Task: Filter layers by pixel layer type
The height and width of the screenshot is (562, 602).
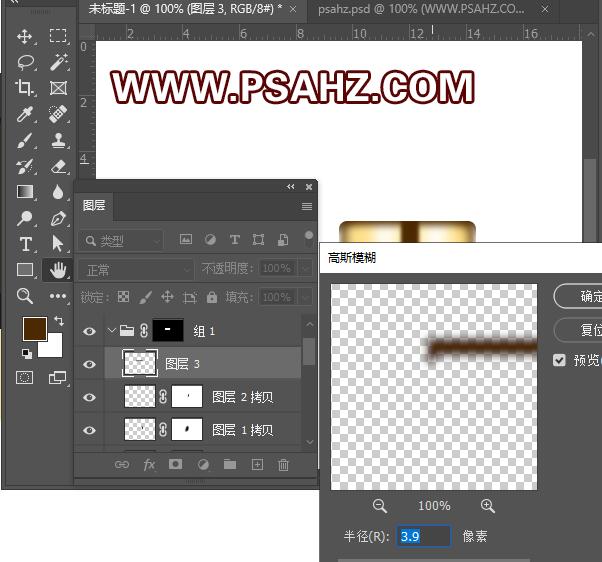Action: coord(186,240)
